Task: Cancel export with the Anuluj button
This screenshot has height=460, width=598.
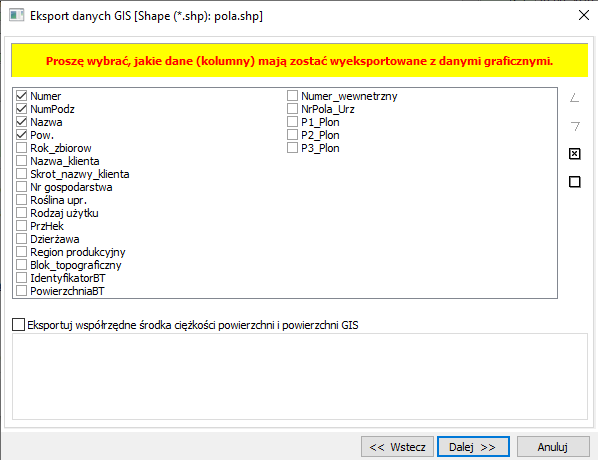Action: (553, 447)
